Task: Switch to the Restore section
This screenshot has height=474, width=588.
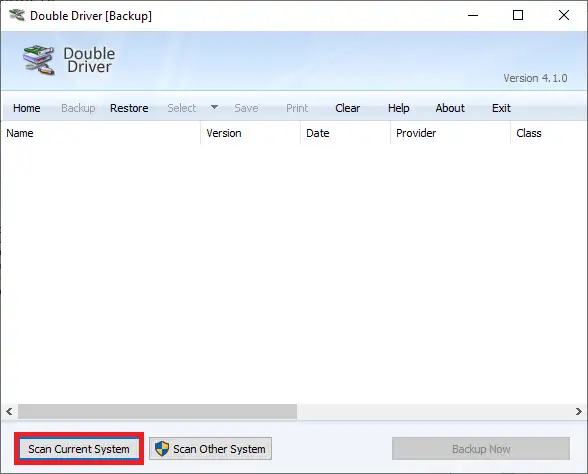Action: 129,108
